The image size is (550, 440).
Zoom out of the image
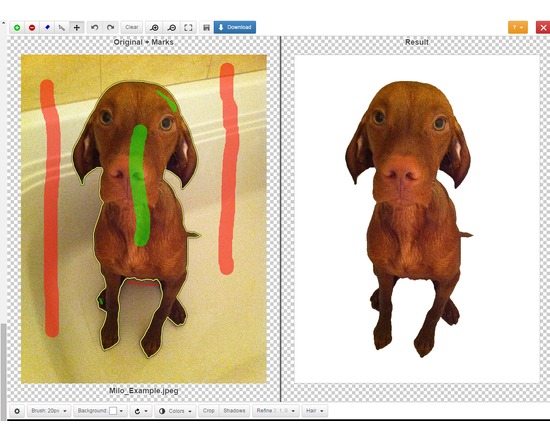click(x=172, y=27)
